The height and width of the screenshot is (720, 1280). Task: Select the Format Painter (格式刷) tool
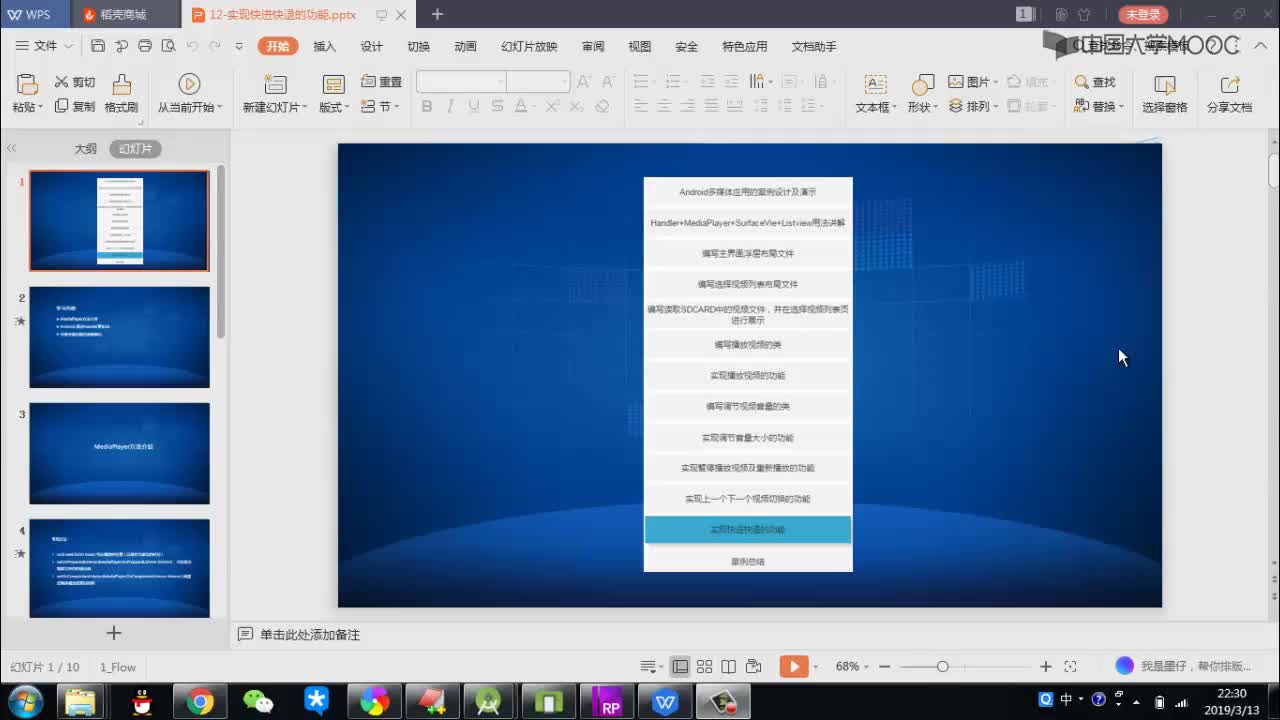pyautogui.click(x=121, y=93)
